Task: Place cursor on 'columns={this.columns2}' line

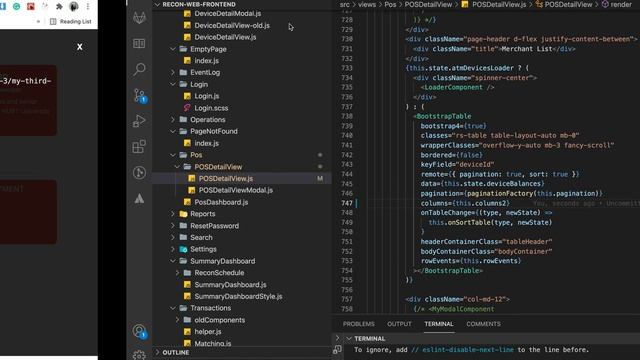Action: [465, 203]
